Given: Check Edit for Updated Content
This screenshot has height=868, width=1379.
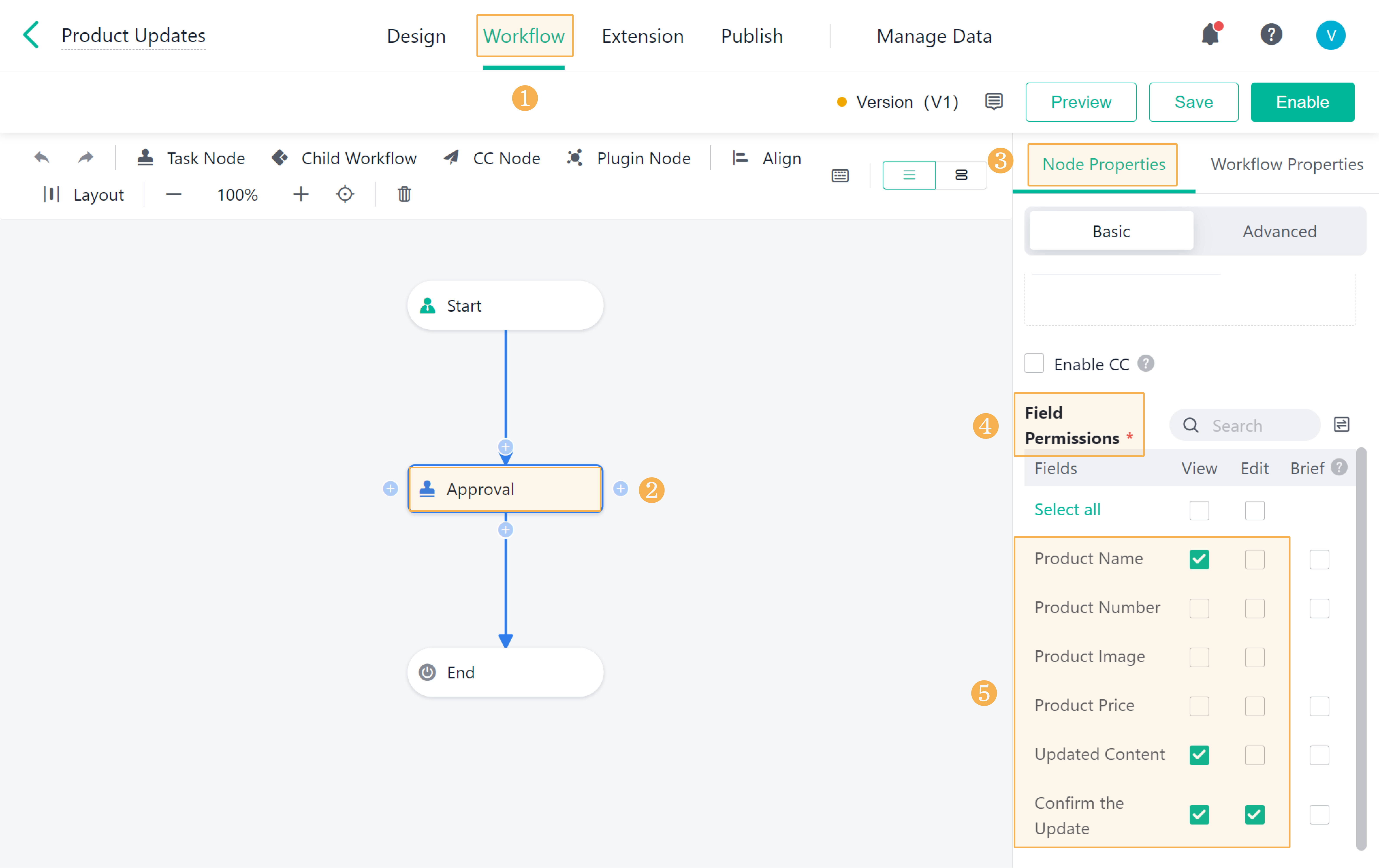Looking at the screenshot, I should click(1254, 755).
